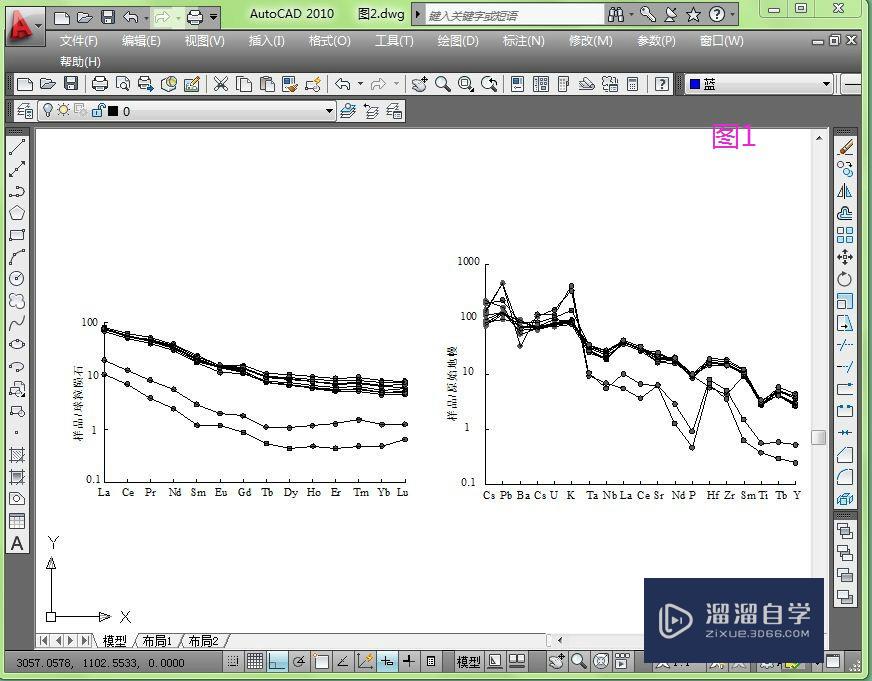Click the 模型 button in status bar
Image resolution: width=872 pixels, height=681 pixels.
tap(468, 662)
